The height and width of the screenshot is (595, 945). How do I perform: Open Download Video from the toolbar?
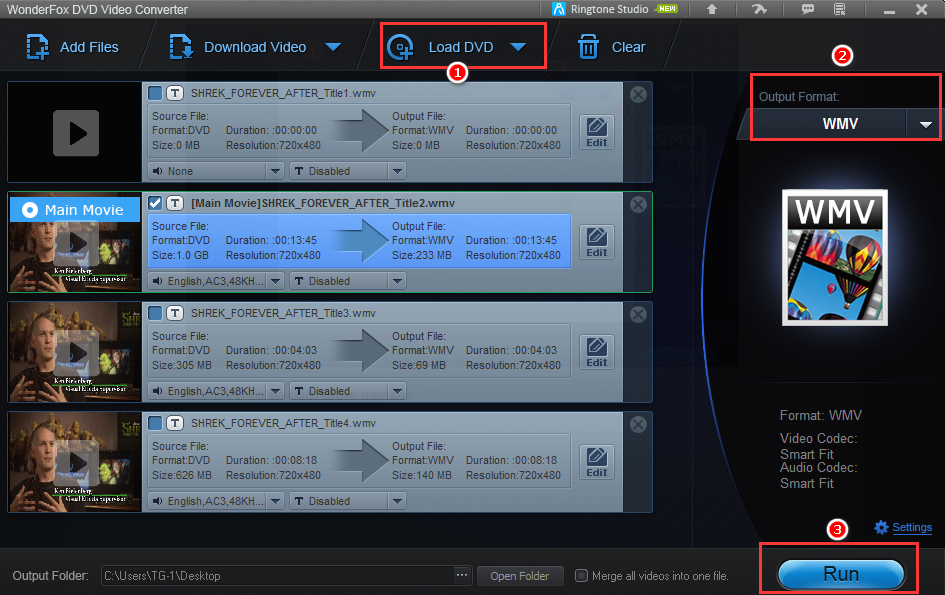point(238,47)
